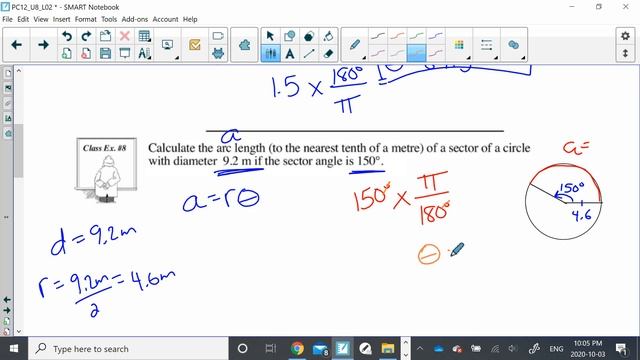This screenshot has width=640, height=360.
Task: Open File Explorer from the taskbar
Action: (387, 349)
